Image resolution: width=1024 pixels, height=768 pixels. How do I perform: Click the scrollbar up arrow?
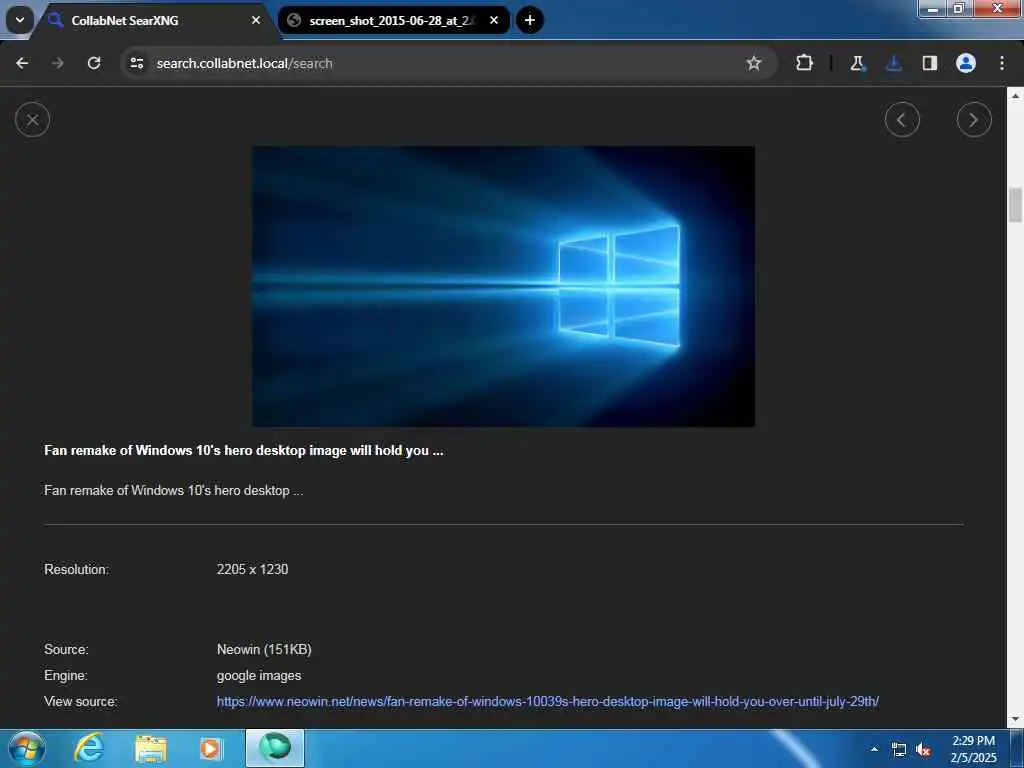[1015, 95]
